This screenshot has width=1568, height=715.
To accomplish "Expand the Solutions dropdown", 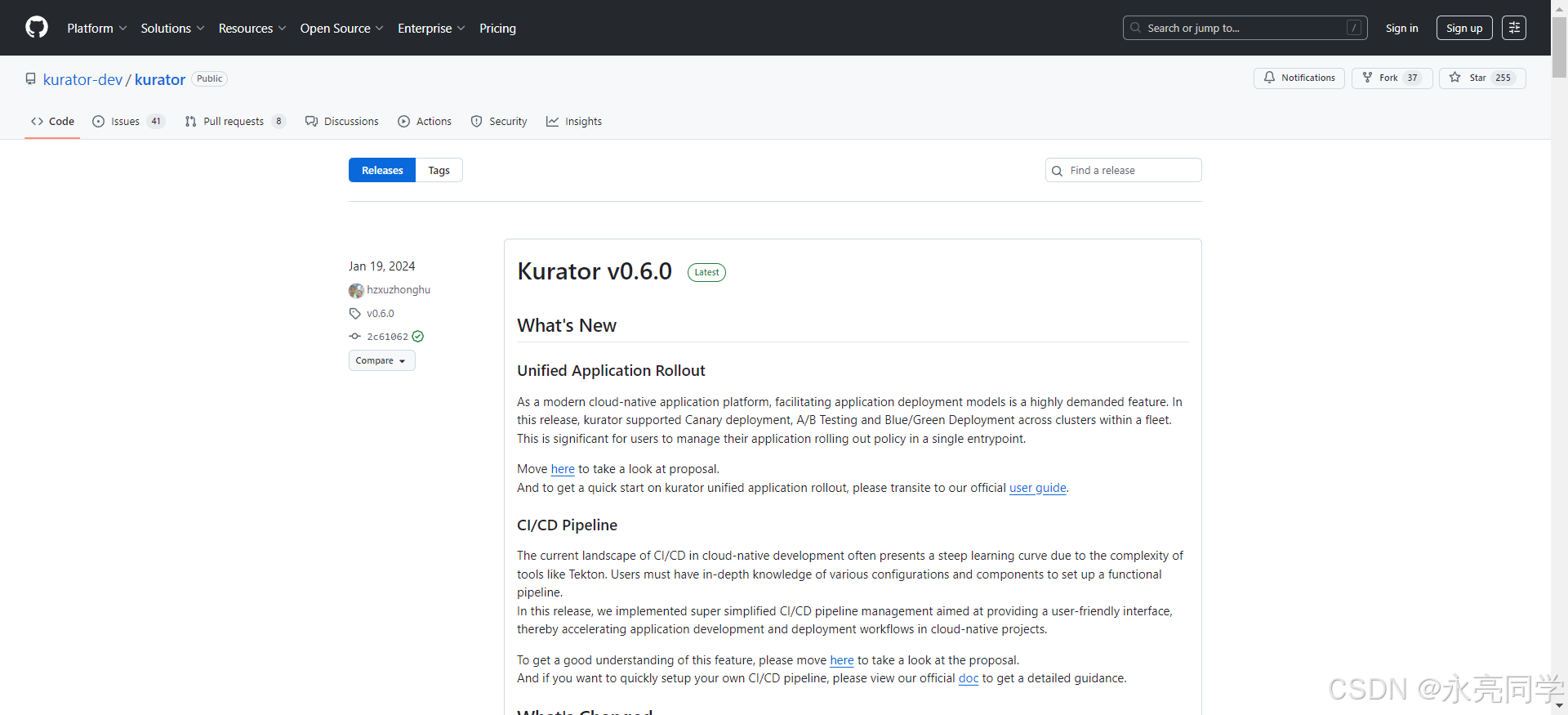I will pos(172,28).
